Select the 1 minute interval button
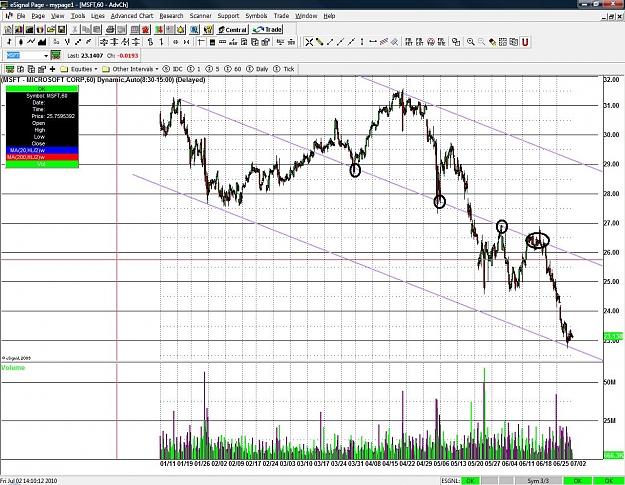This screenshot has height=485, width=625. click(x=194, y=69)
